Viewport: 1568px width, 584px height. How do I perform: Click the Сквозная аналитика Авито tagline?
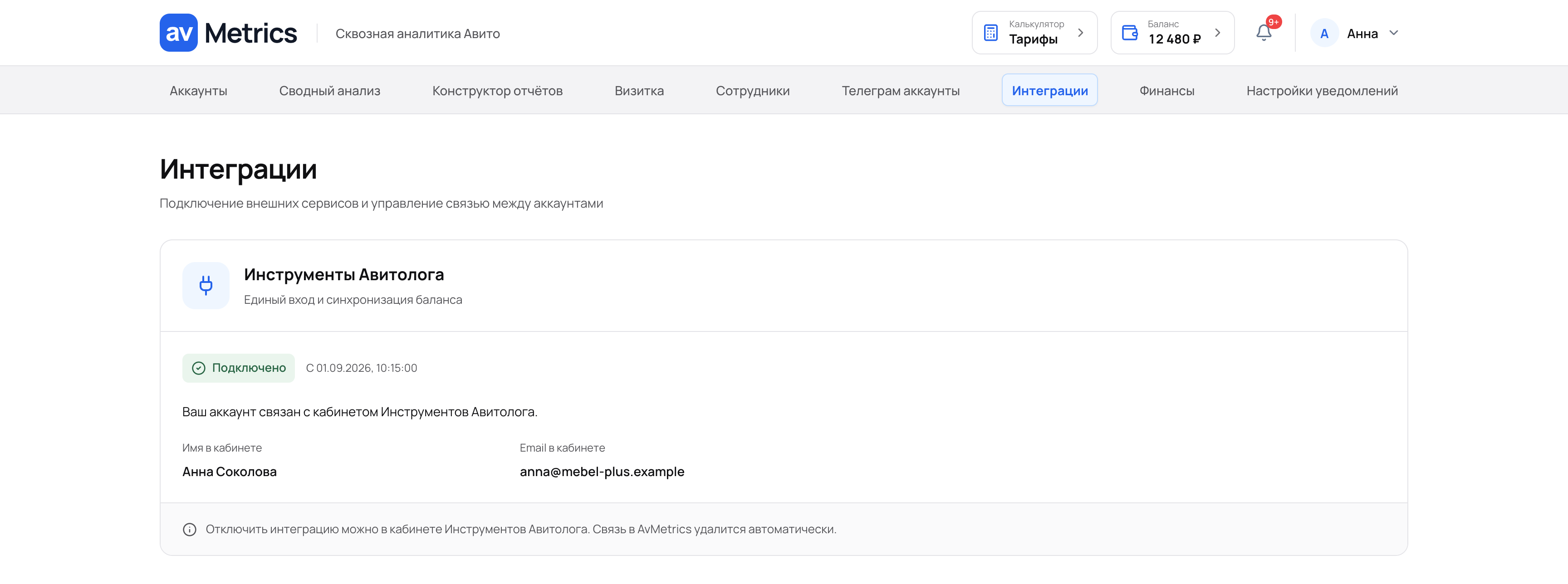[x=417, y=34]
